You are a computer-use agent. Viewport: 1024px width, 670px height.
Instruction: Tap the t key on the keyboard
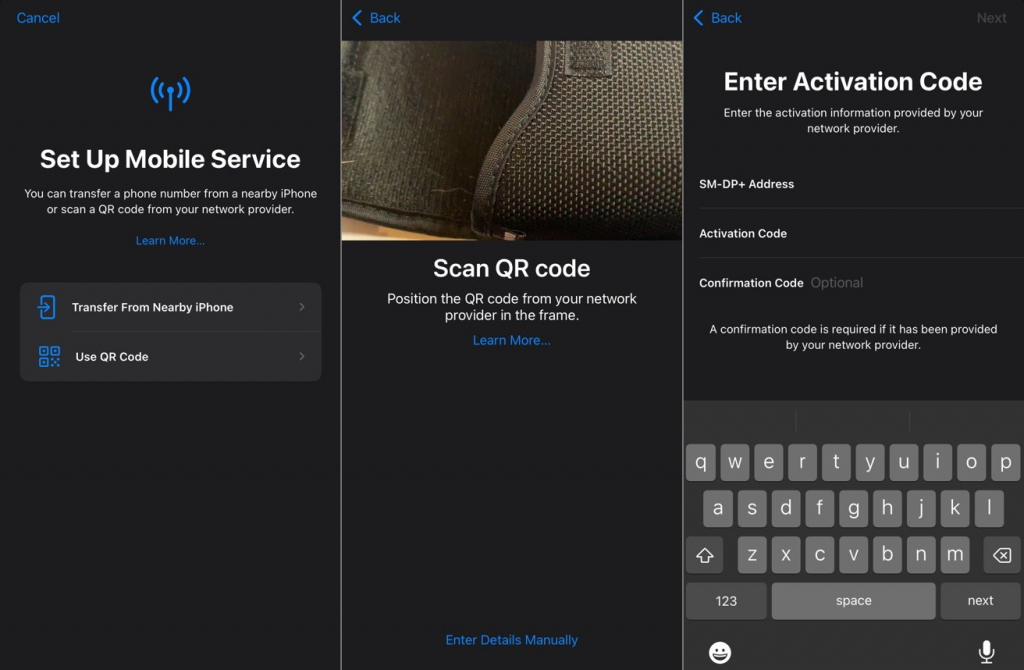[x=836, y=462]
